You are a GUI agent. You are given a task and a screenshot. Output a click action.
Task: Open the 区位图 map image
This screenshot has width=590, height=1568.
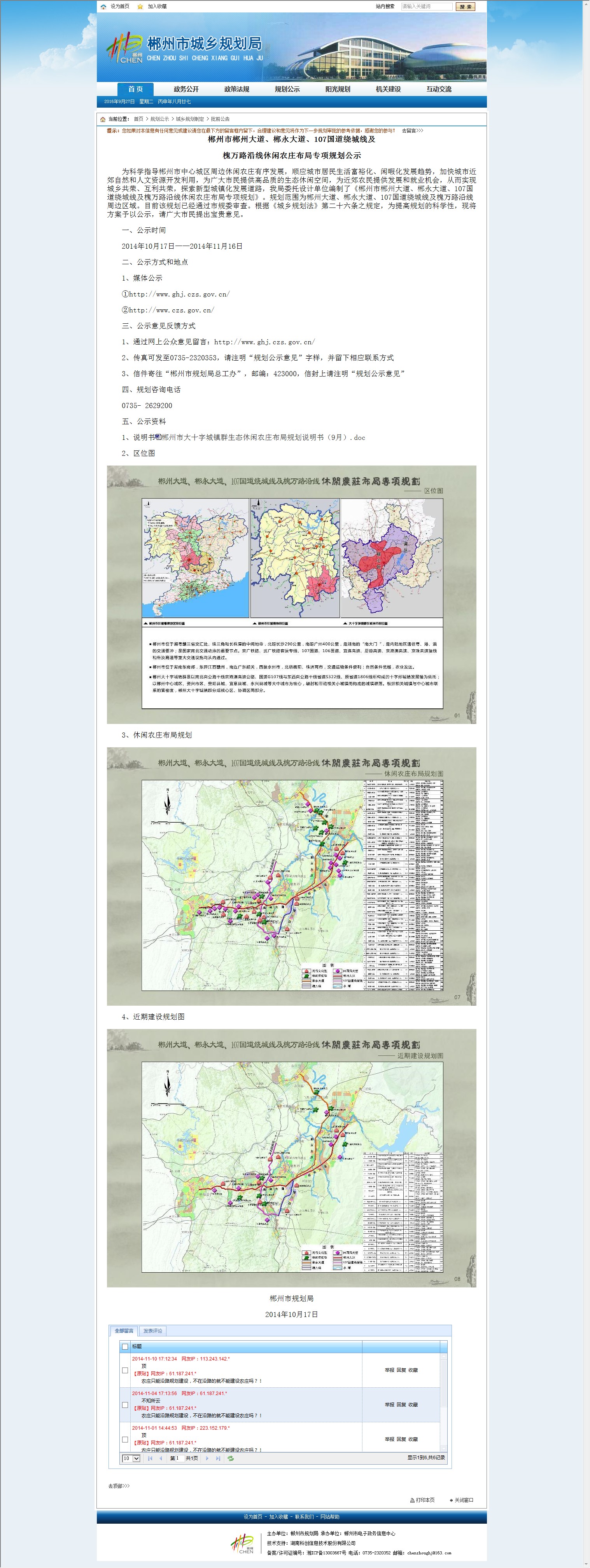coord(291,595)
